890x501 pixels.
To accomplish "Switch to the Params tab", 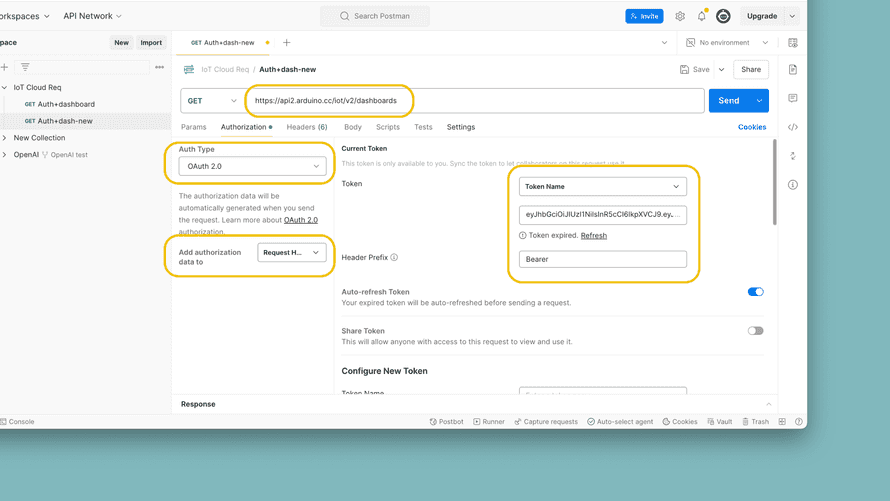I will (194, 127).
